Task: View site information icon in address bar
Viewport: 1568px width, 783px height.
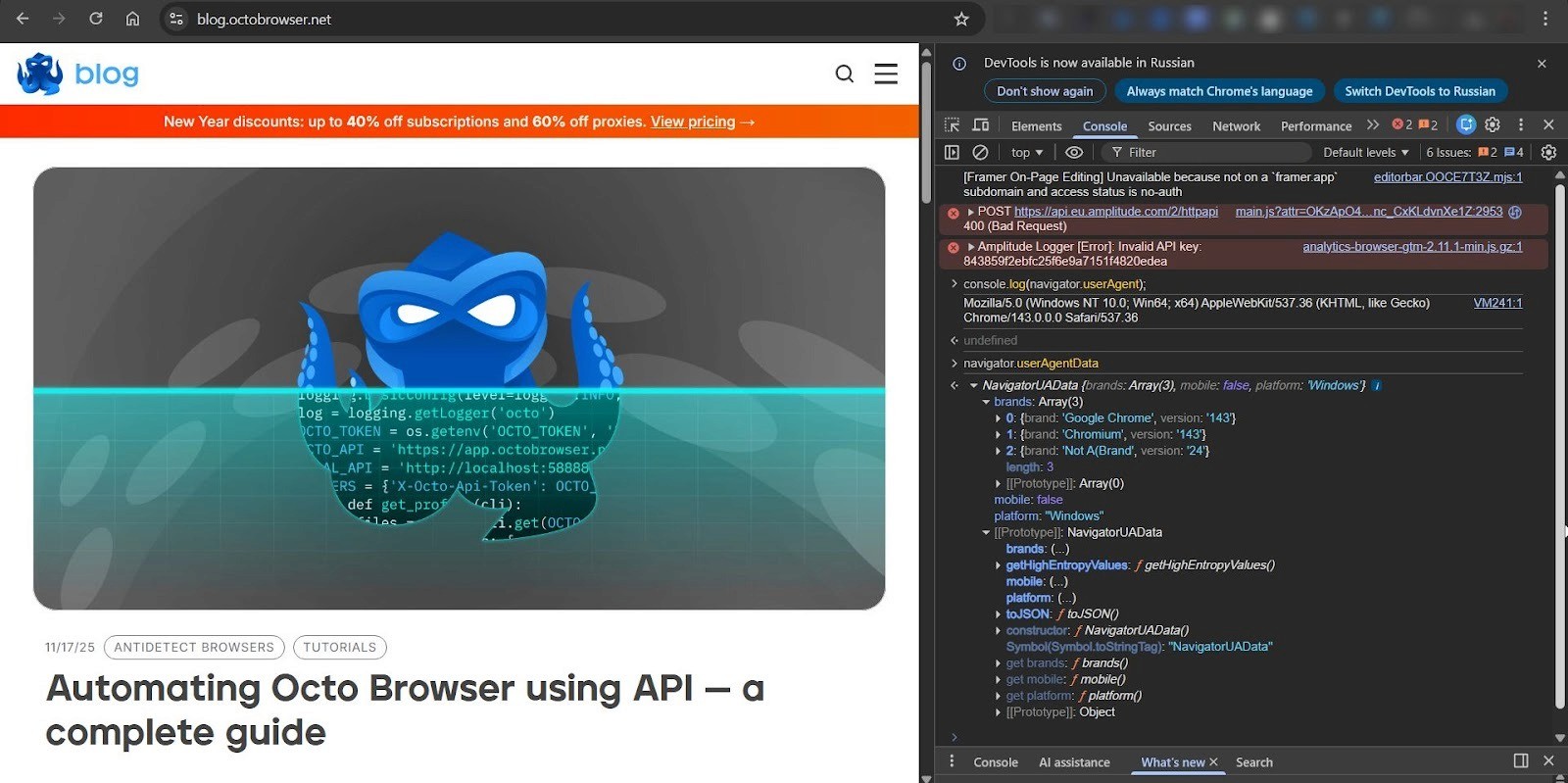Action: [x=176, y=19]
